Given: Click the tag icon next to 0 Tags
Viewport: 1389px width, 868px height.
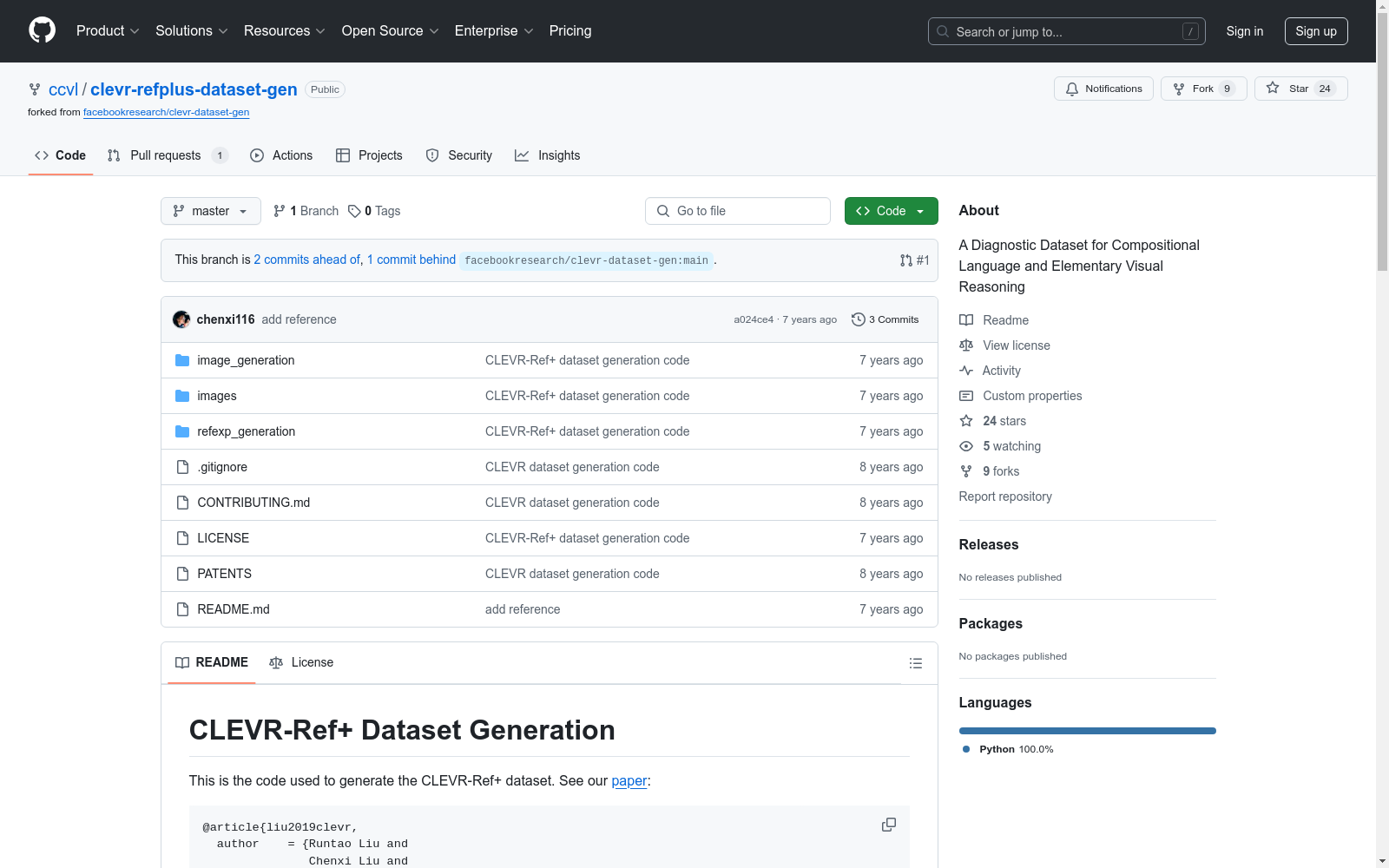Looking at the screenshot, I should (354, 211).
